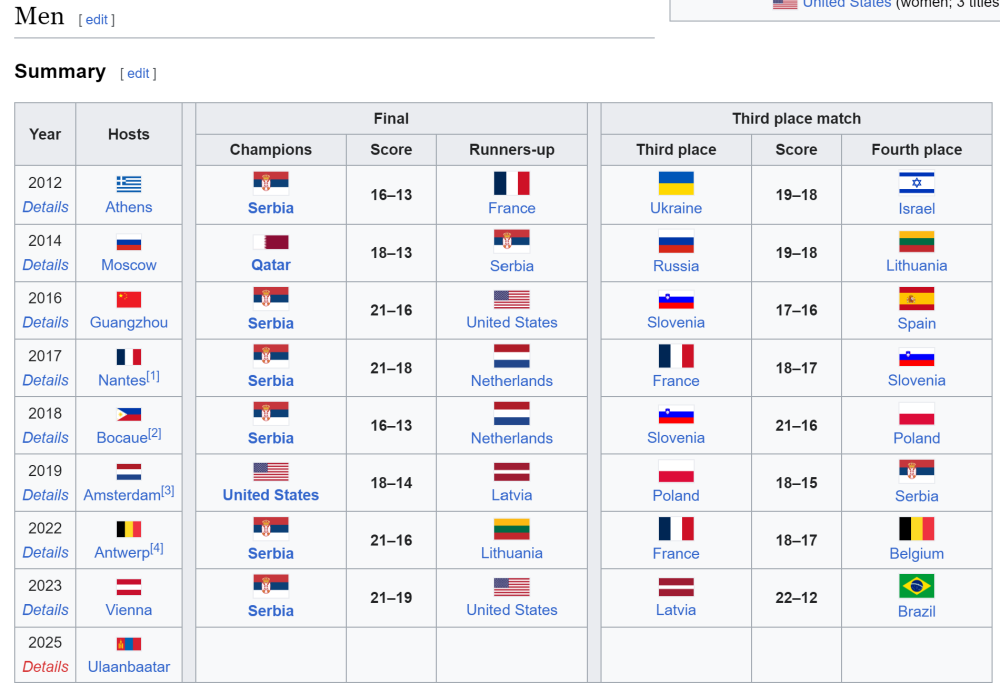The width and height of the screenshot is (1000, 693).
Task: Click the Israel flag in Fourth place
Action: click(x=916, y=183)
